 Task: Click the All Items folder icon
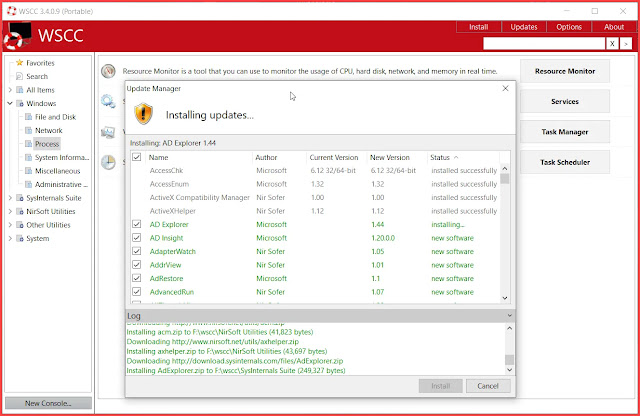20,90
